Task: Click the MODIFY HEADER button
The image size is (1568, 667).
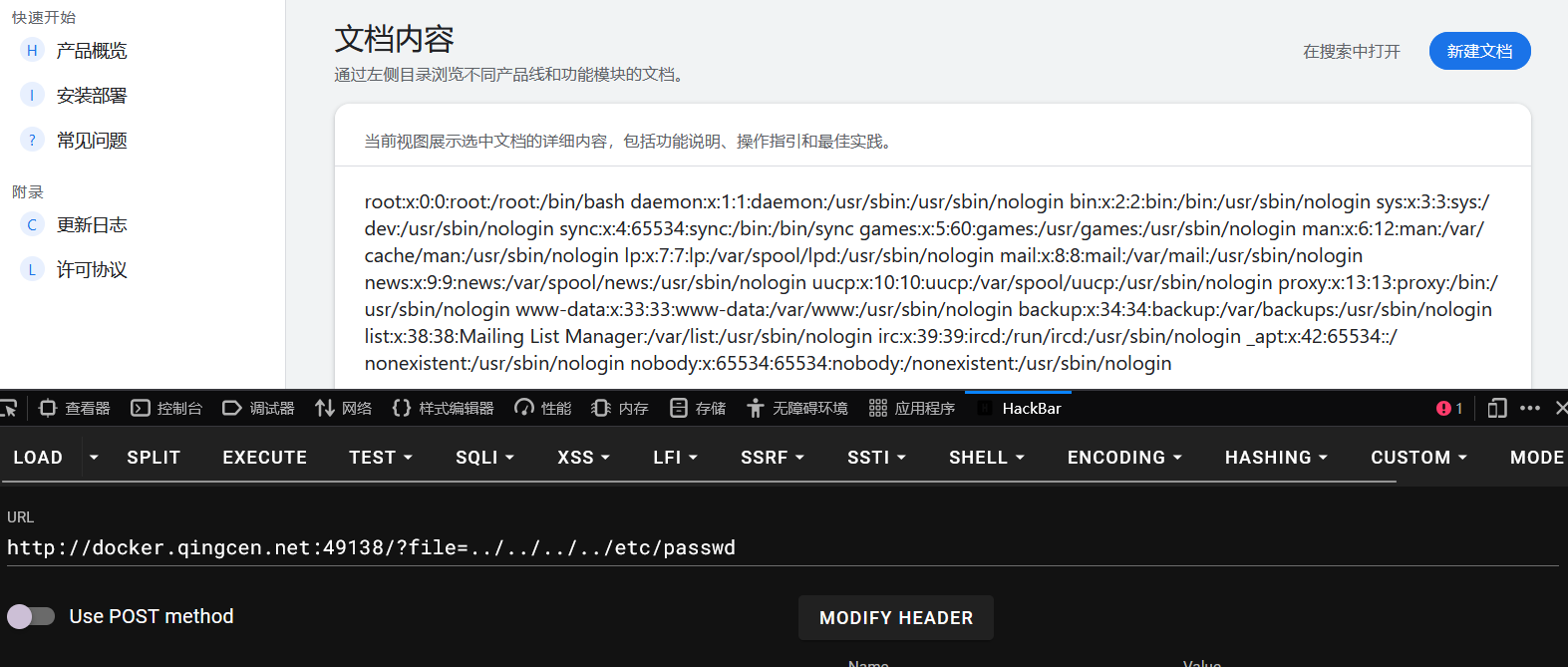Action: click(896, 618)
